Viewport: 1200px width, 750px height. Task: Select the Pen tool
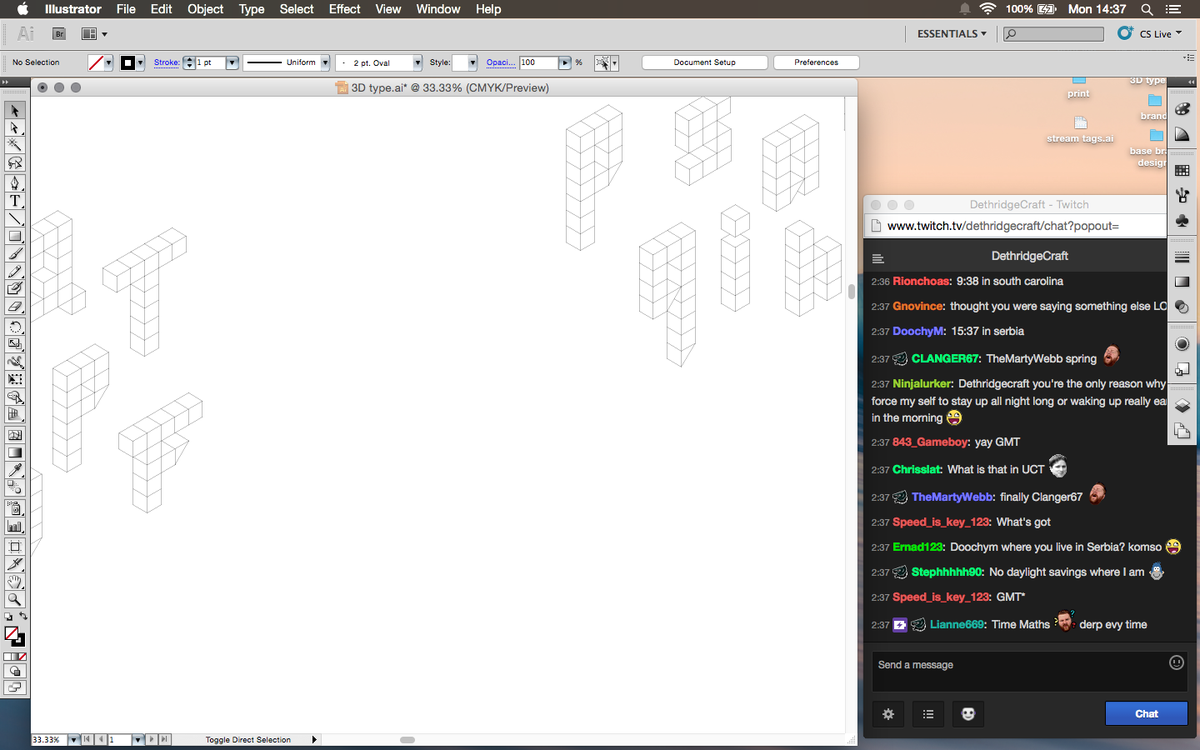pos(14,182)
